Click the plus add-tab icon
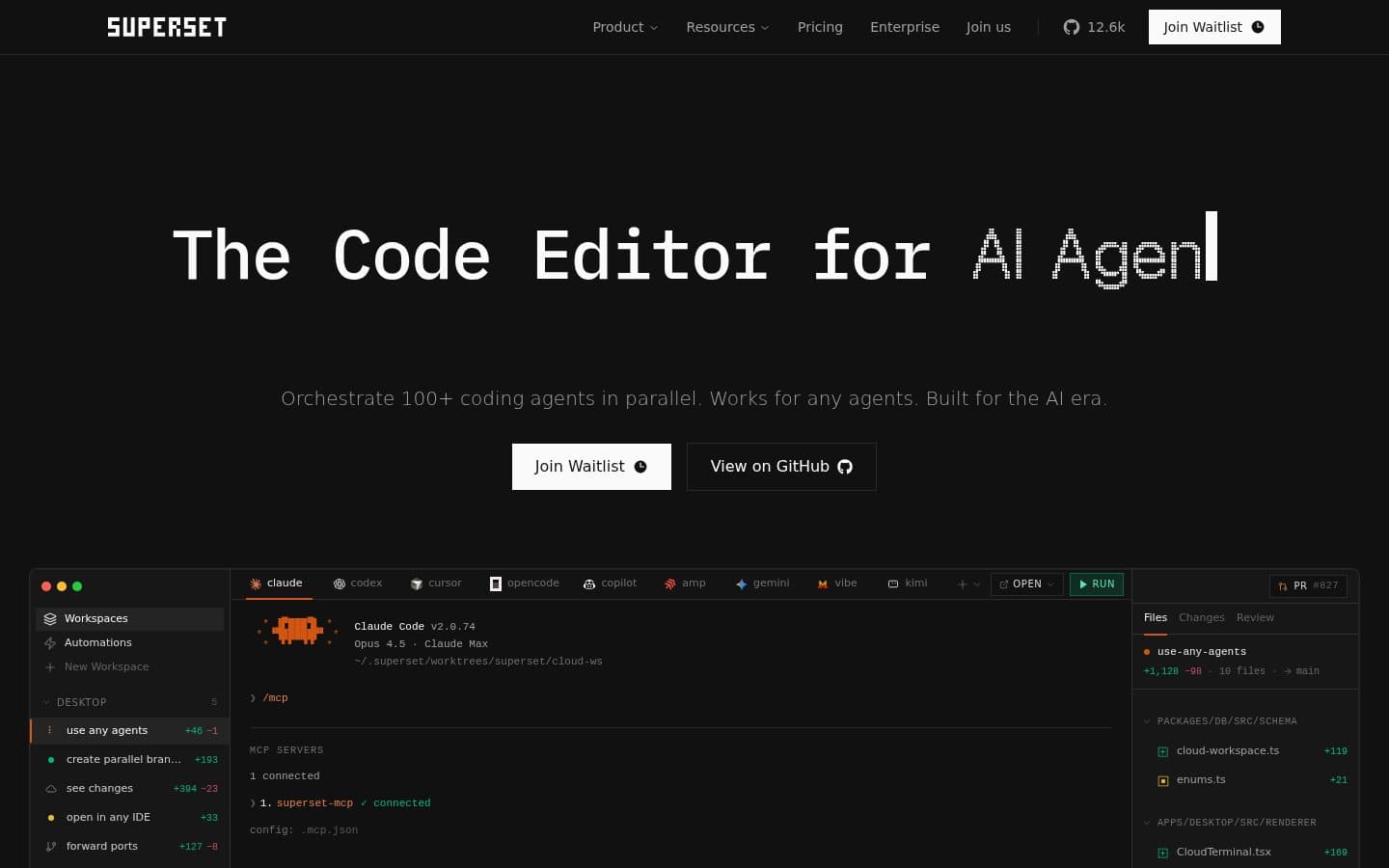 [x=962, y=584]
